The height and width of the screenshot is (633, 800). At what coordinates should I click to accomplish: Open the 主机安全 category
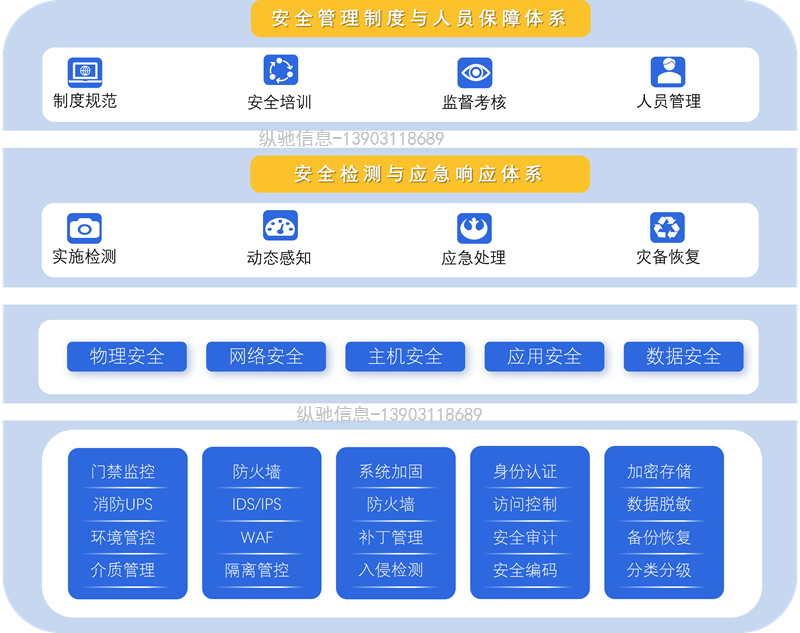405,356
